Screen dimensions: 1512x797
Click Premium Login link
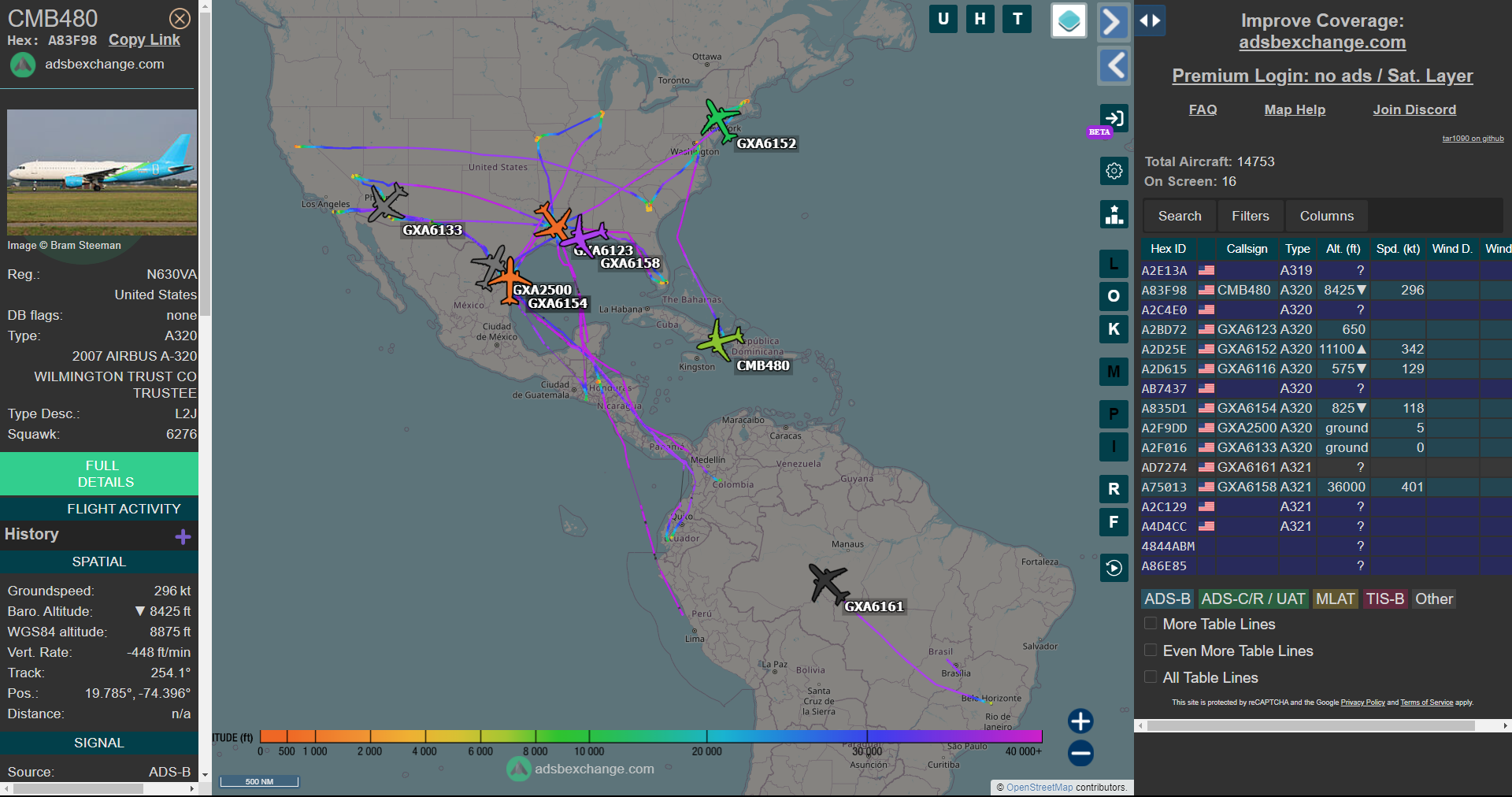(1322, 76)
